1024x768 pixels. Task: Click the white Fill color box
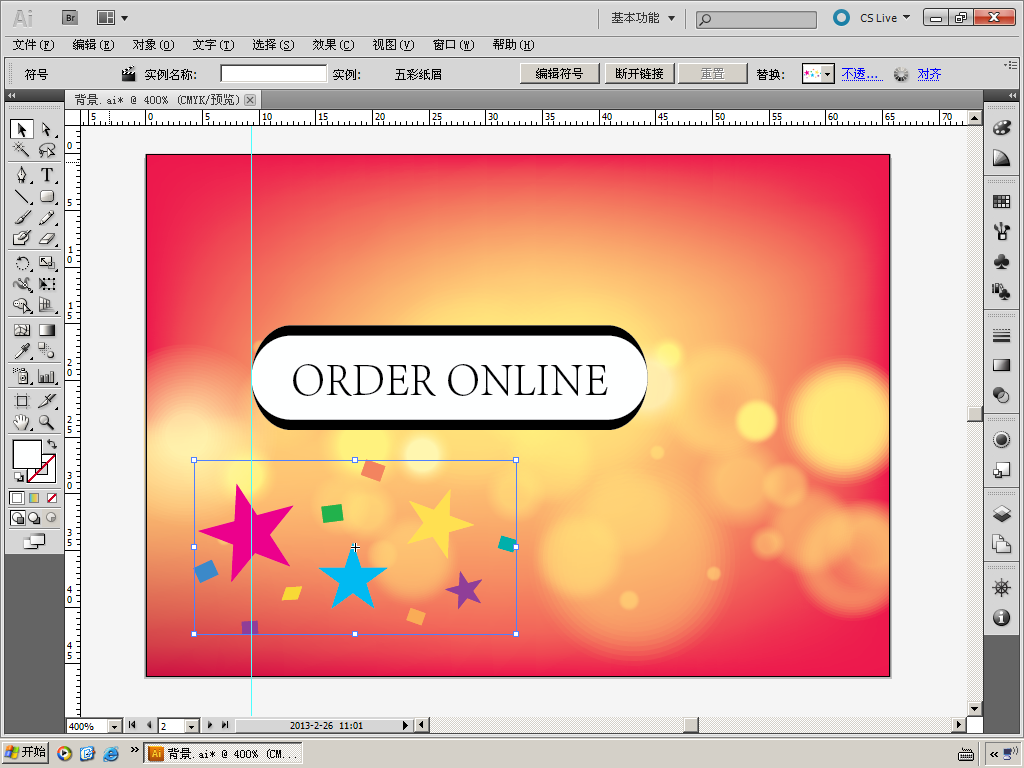coord(27,454)
